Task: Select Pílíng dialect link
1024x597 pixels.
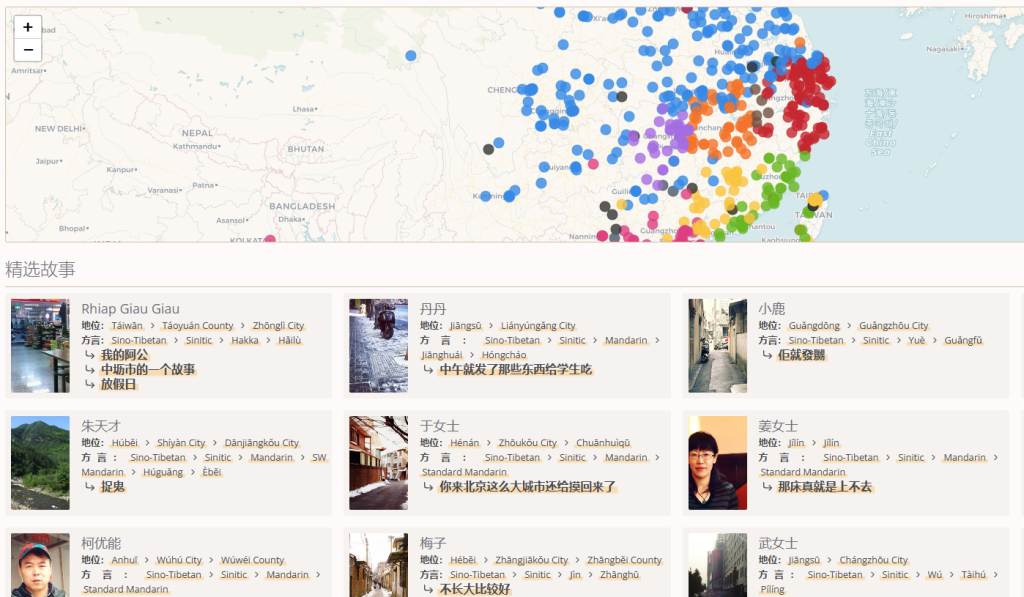Action: click(x=773, y=589)
